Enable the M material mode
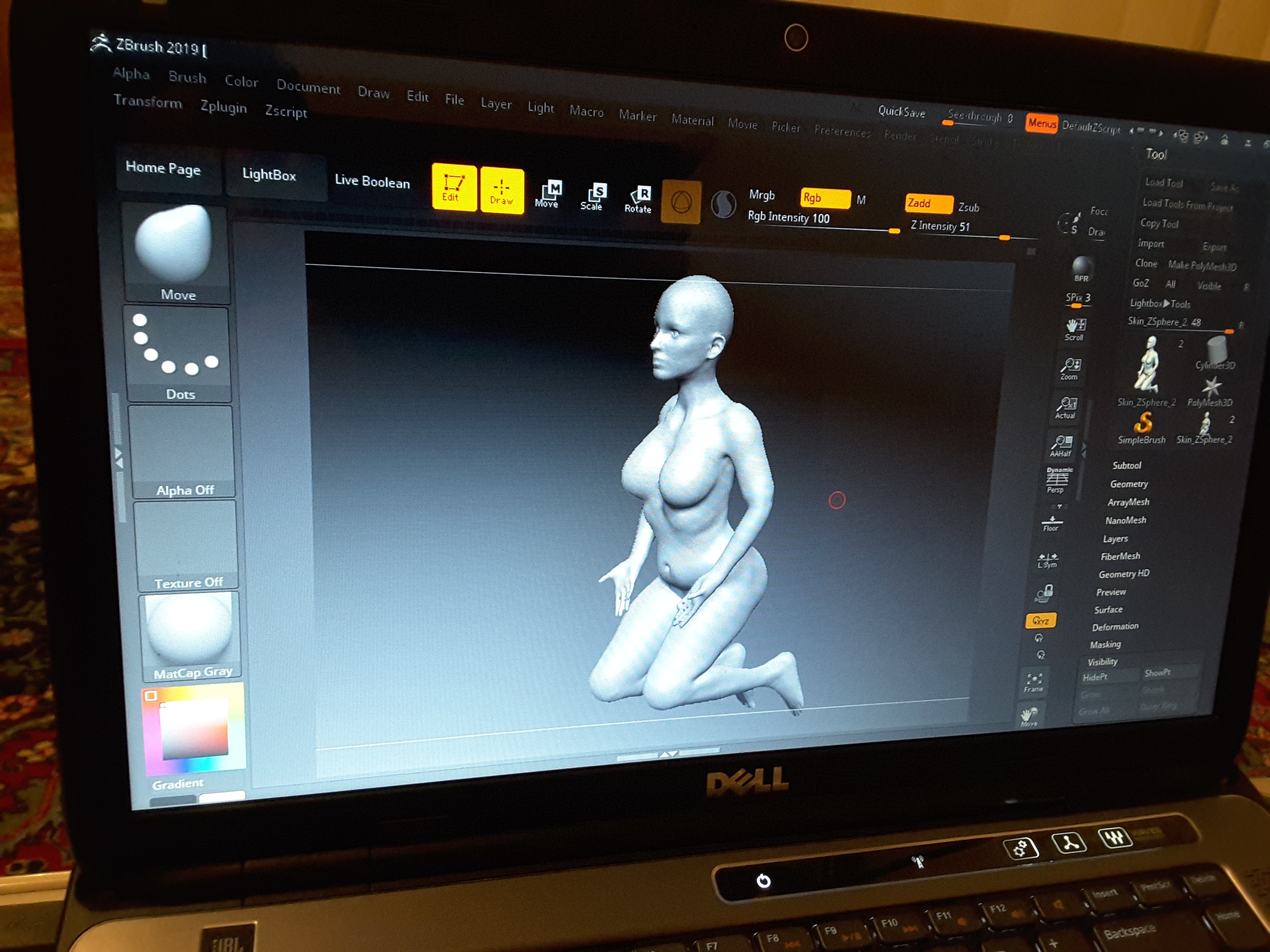This screenshot has height=952, width=1270. [x=861, y=200]
